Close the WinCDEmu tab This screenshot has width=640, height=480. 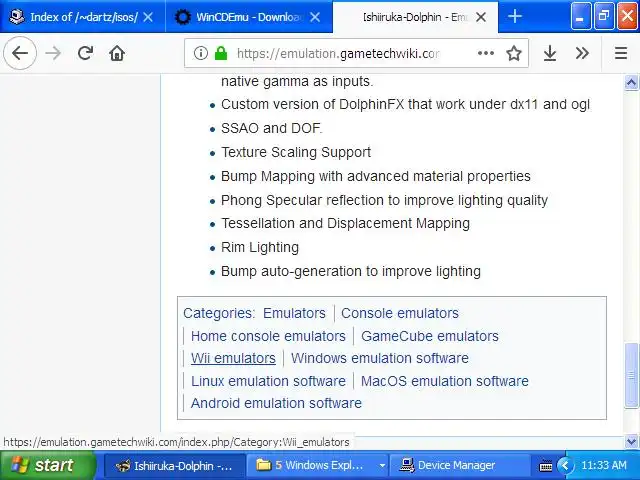click(x=315, y=17)
